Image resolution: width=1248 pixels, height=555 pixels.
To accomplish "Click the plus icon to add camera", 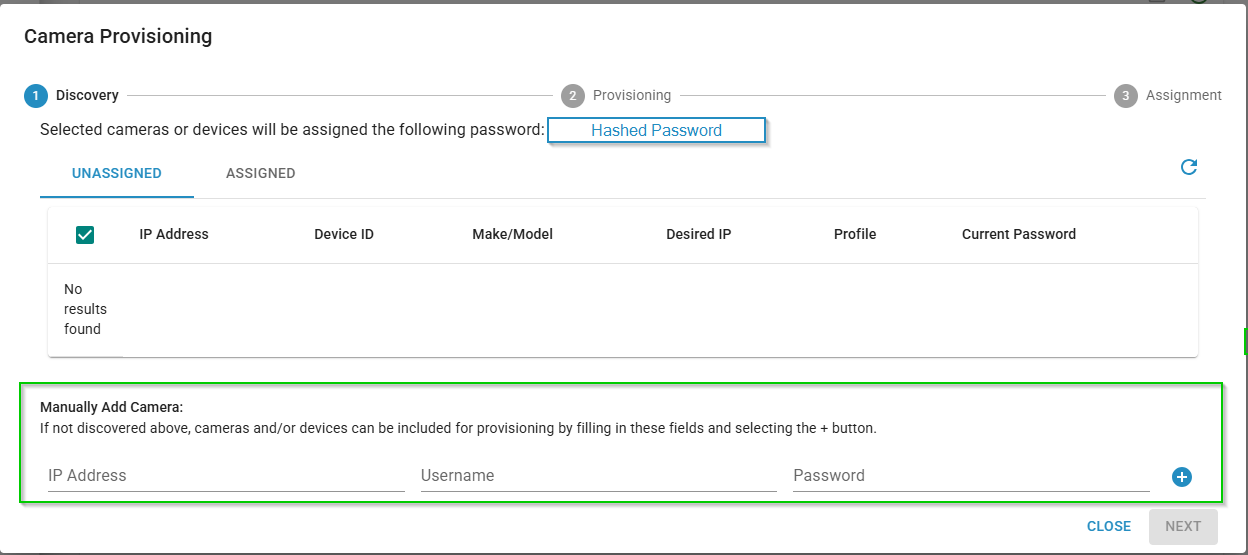I will tap(1181, 477).
